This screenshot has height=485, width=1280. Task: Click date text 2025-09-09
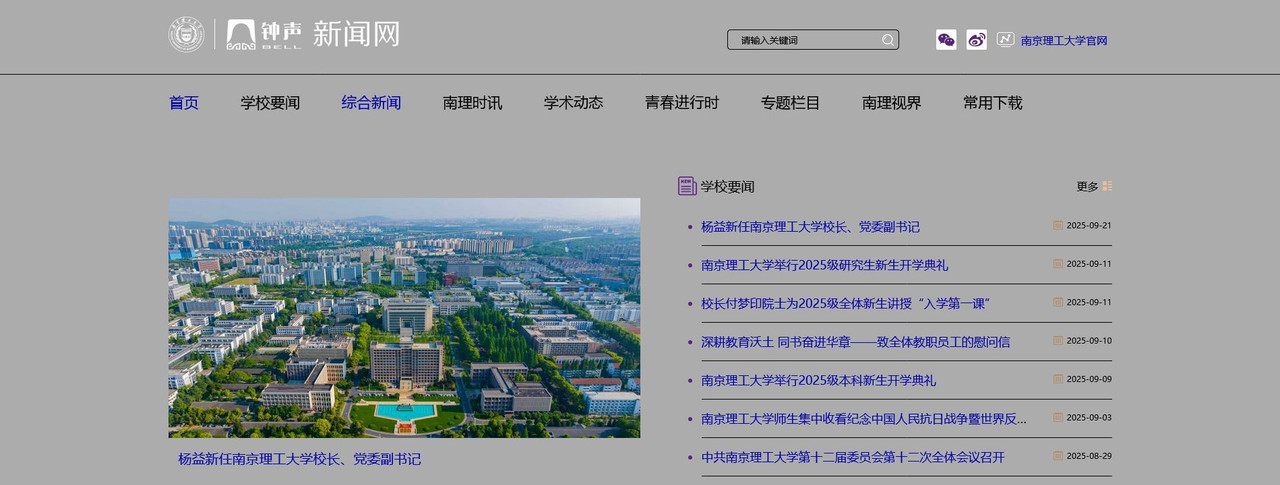tap(1089, 379)
